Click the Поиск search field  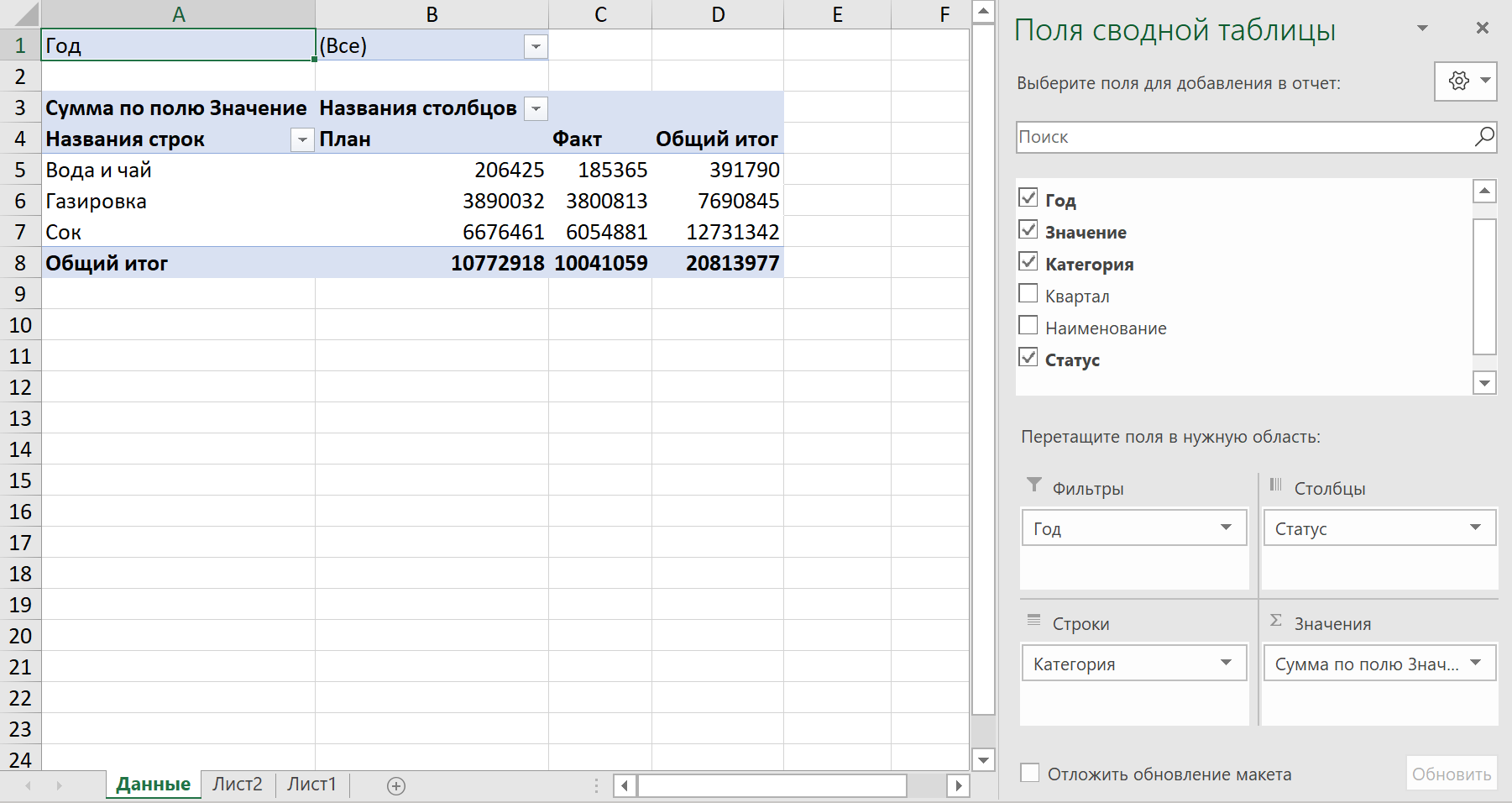click(x=1243, y=137)
